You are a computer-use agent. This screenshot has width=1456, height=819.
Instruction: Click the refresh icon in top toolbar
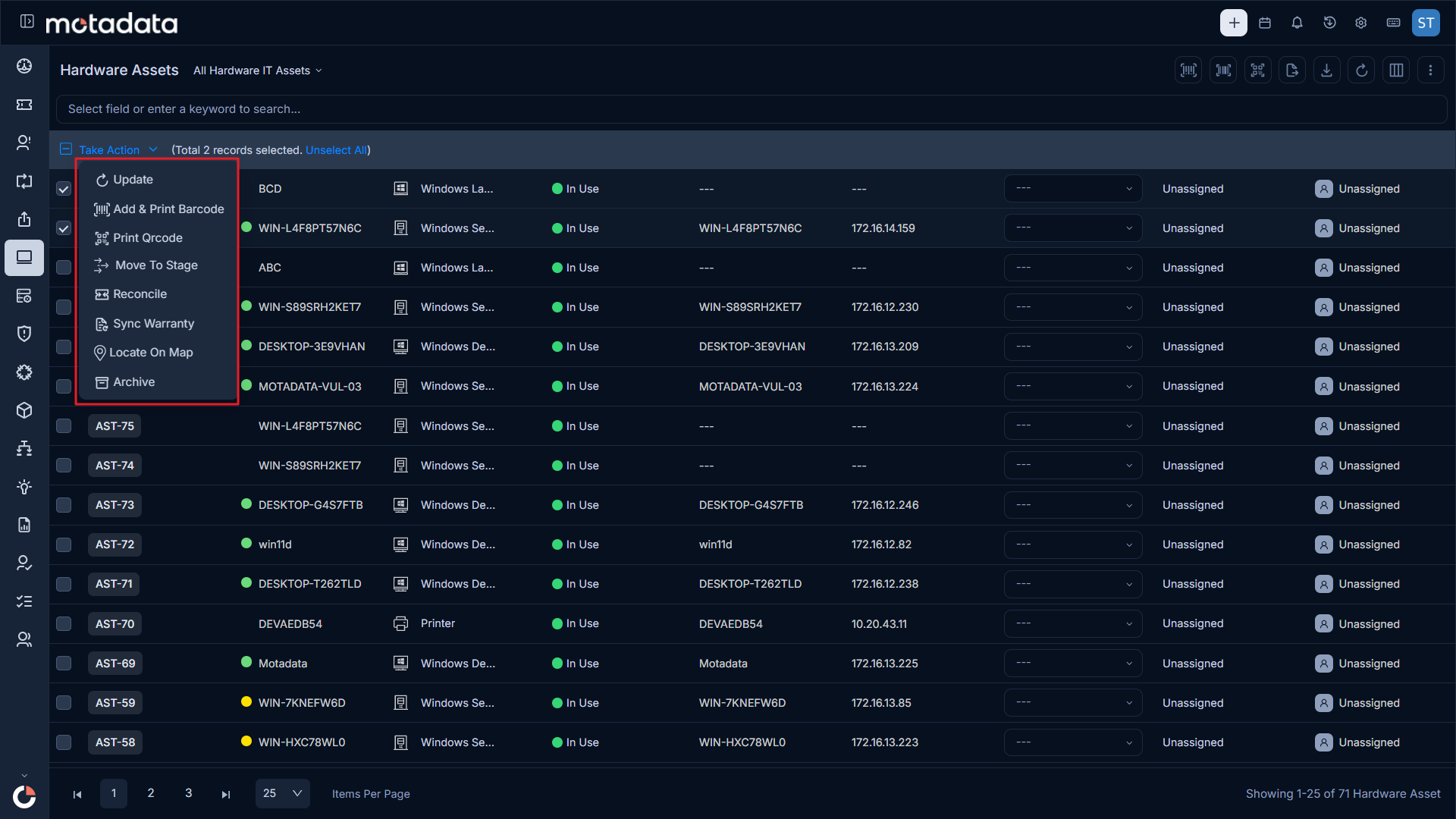click(1361, 71)
